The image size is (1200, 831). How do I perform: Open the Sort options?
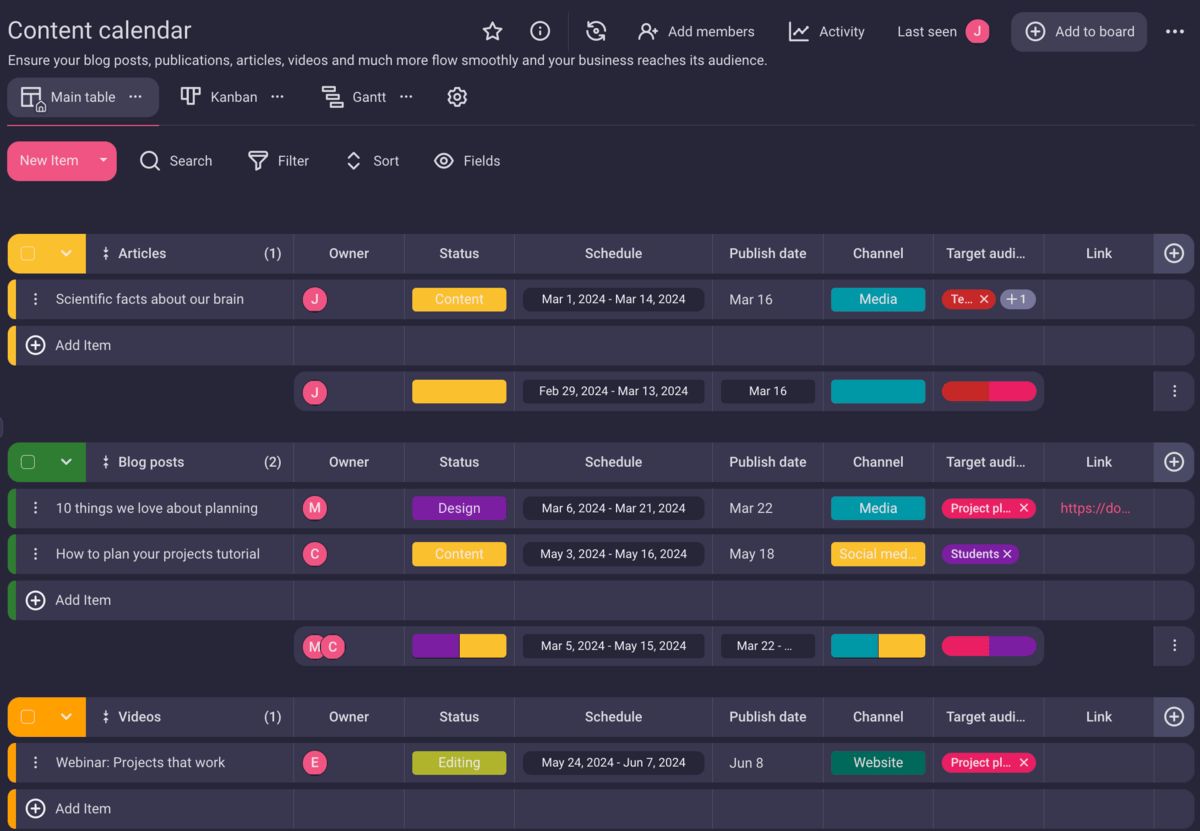372,161
